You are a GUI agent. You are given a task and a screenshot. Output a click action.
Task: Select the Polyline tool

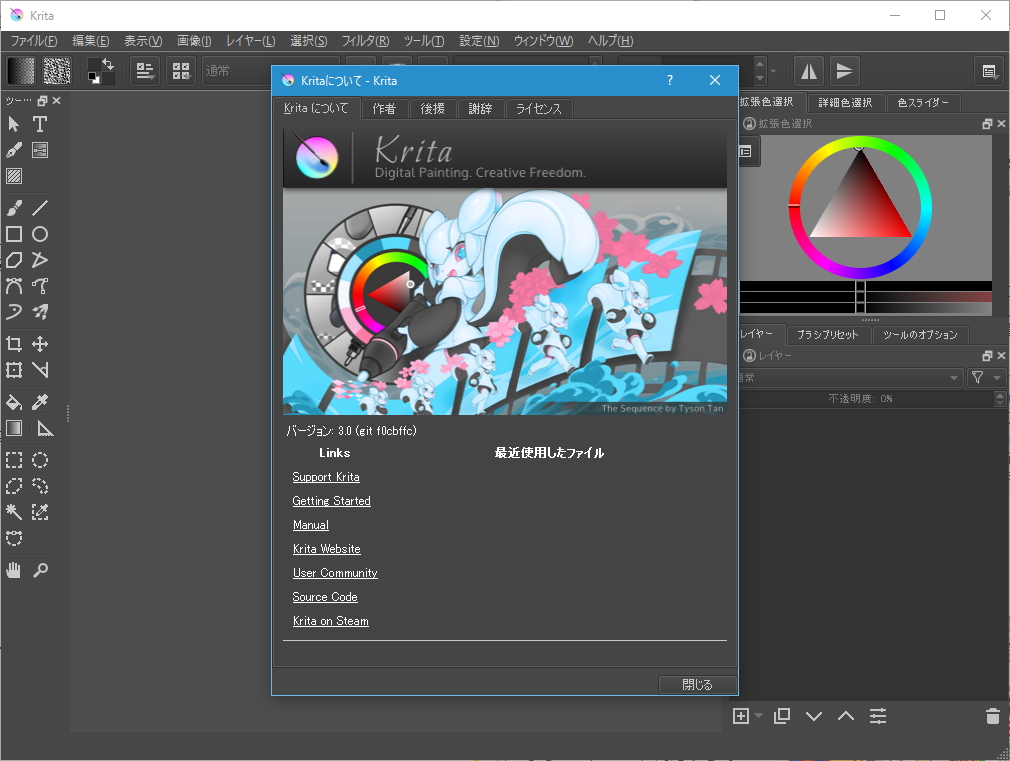[40, 260]
